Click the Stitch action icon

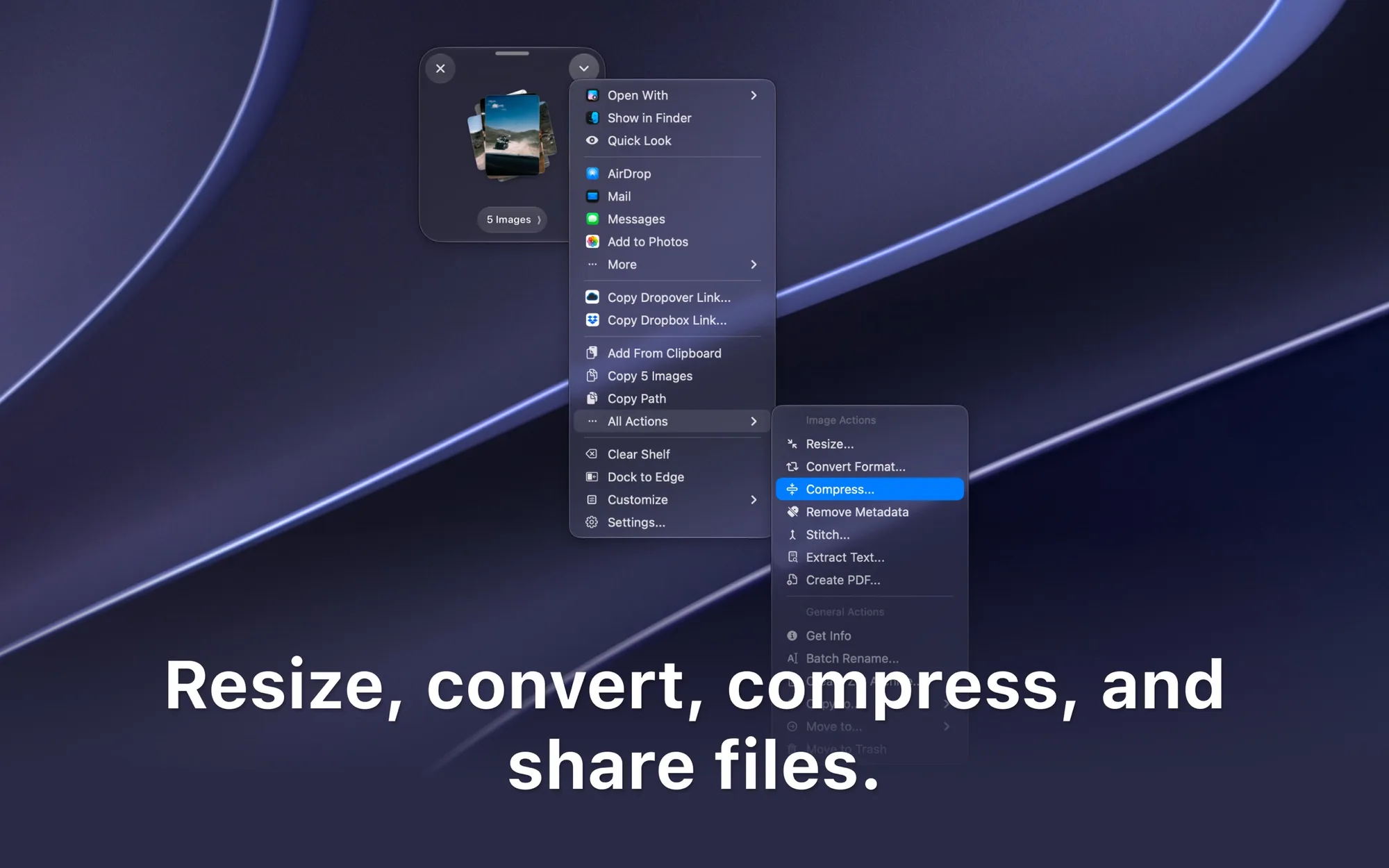tap(792, 535)
